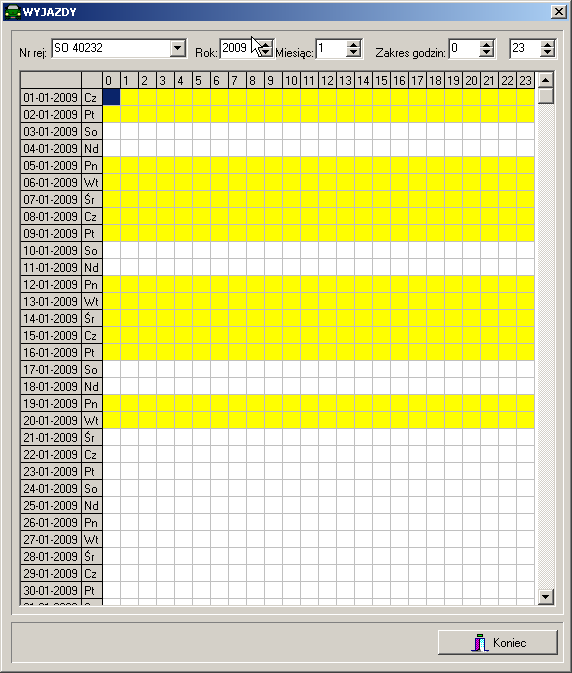Increase the starting hour in Zakres godzin
Viewport: 572px width, 673px height.
[486, 44]
